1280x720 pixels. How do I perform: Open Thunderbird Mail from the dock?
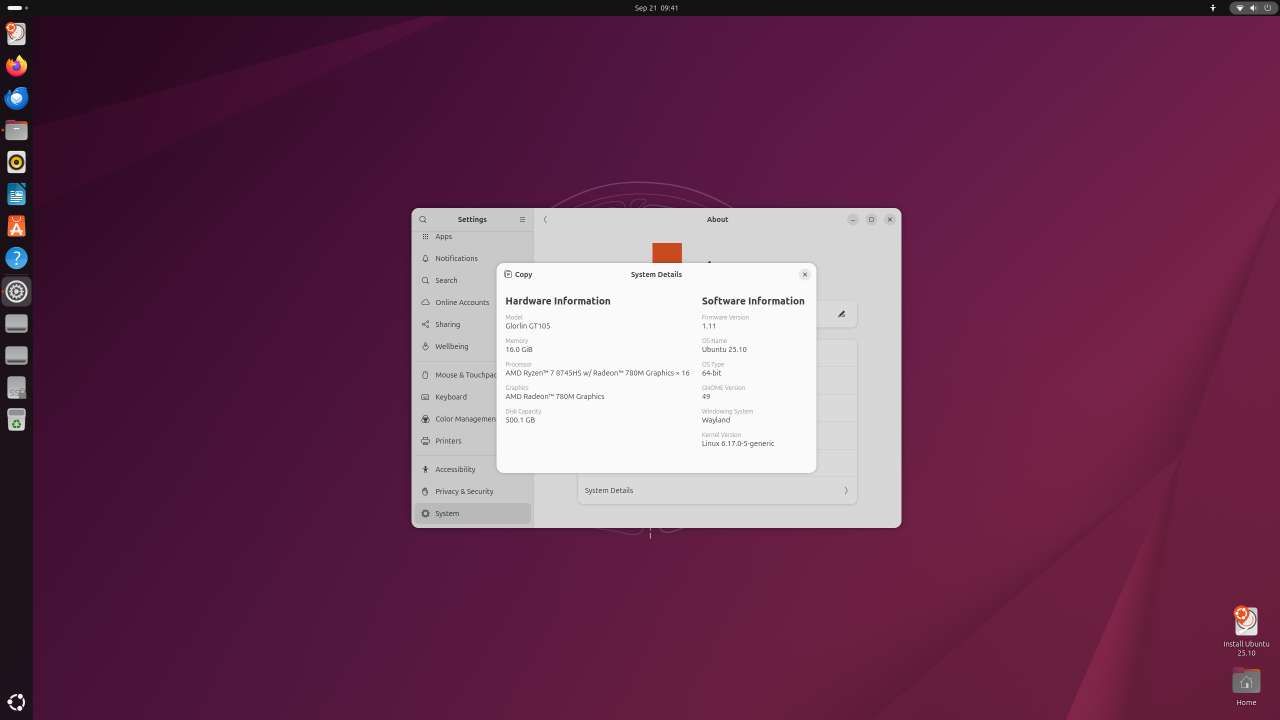point(16,98)
